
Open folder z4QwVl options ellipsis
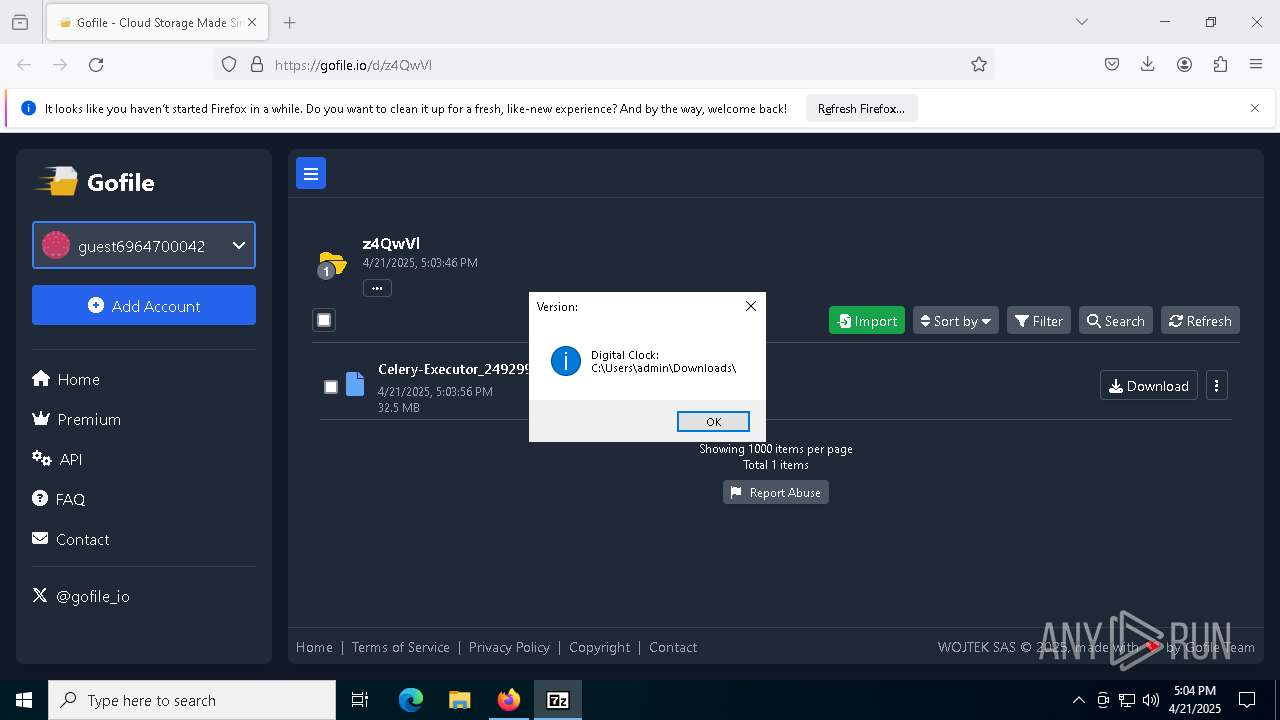coord(377,288)
